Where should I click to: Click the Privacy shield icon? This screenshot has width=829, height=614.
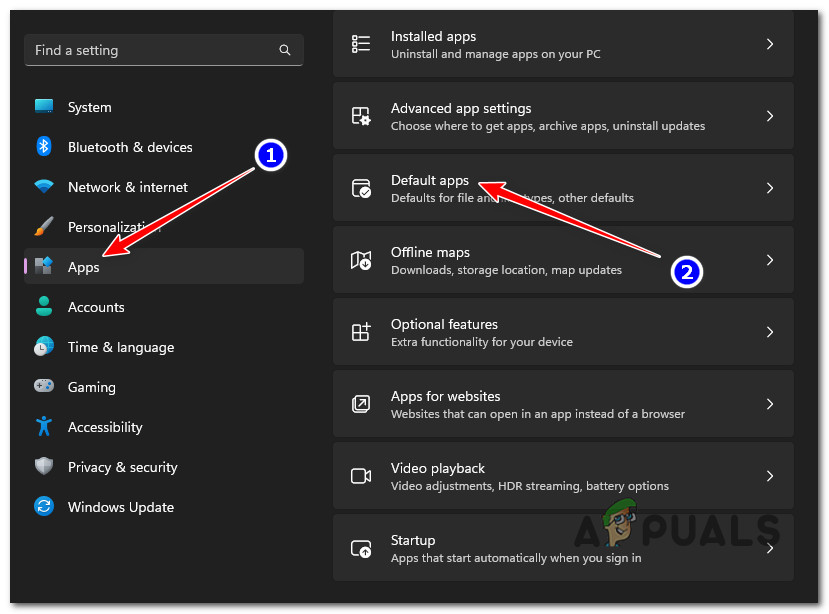click(x=44, y=466)
